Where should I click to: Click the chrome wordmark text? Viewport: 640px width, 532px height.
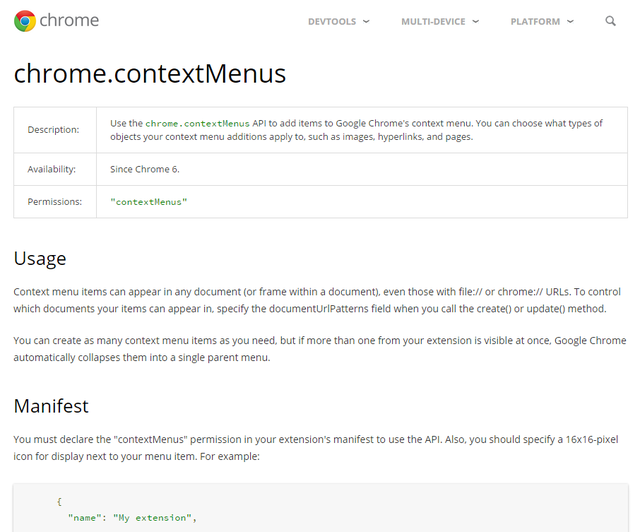pos(69,20)
